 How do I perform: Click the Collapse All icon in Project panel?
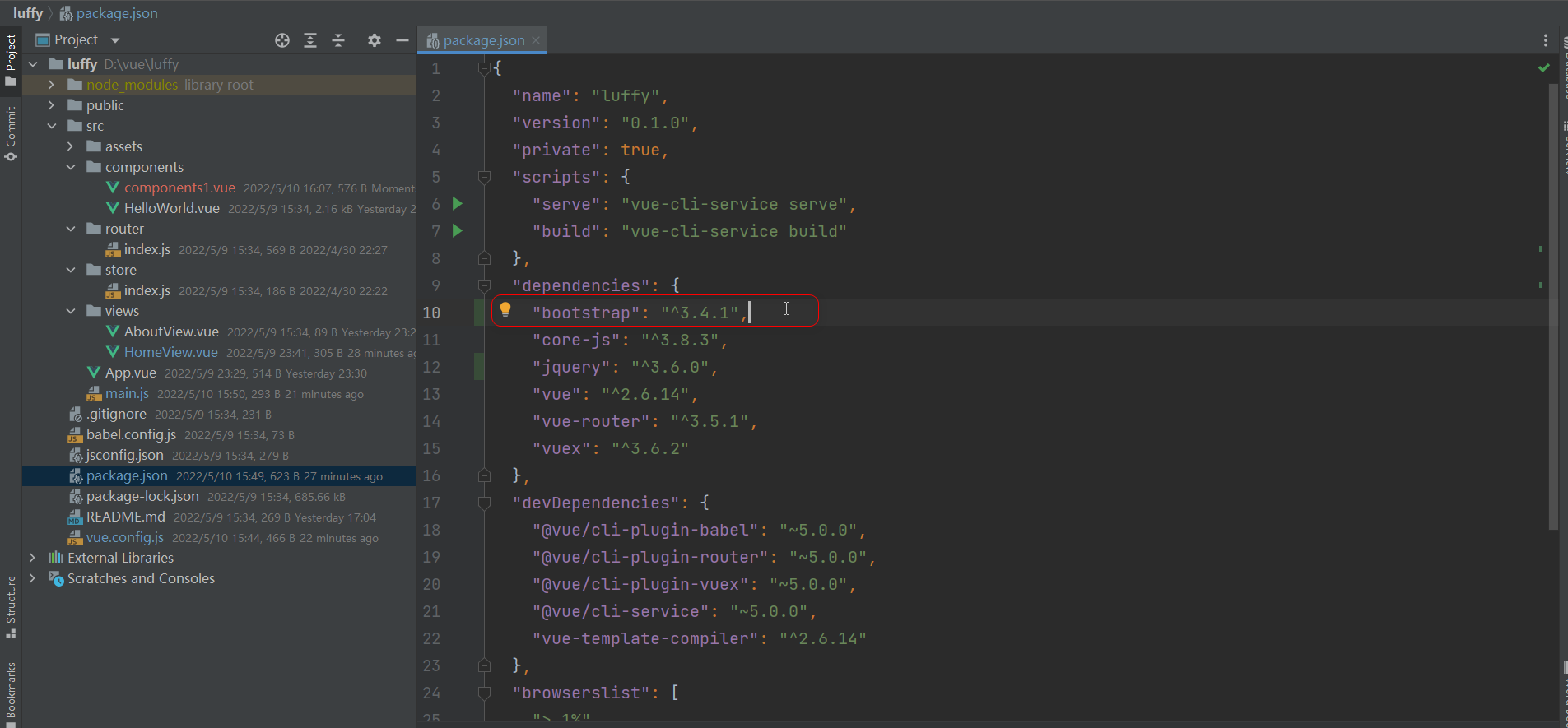point(338,40)
